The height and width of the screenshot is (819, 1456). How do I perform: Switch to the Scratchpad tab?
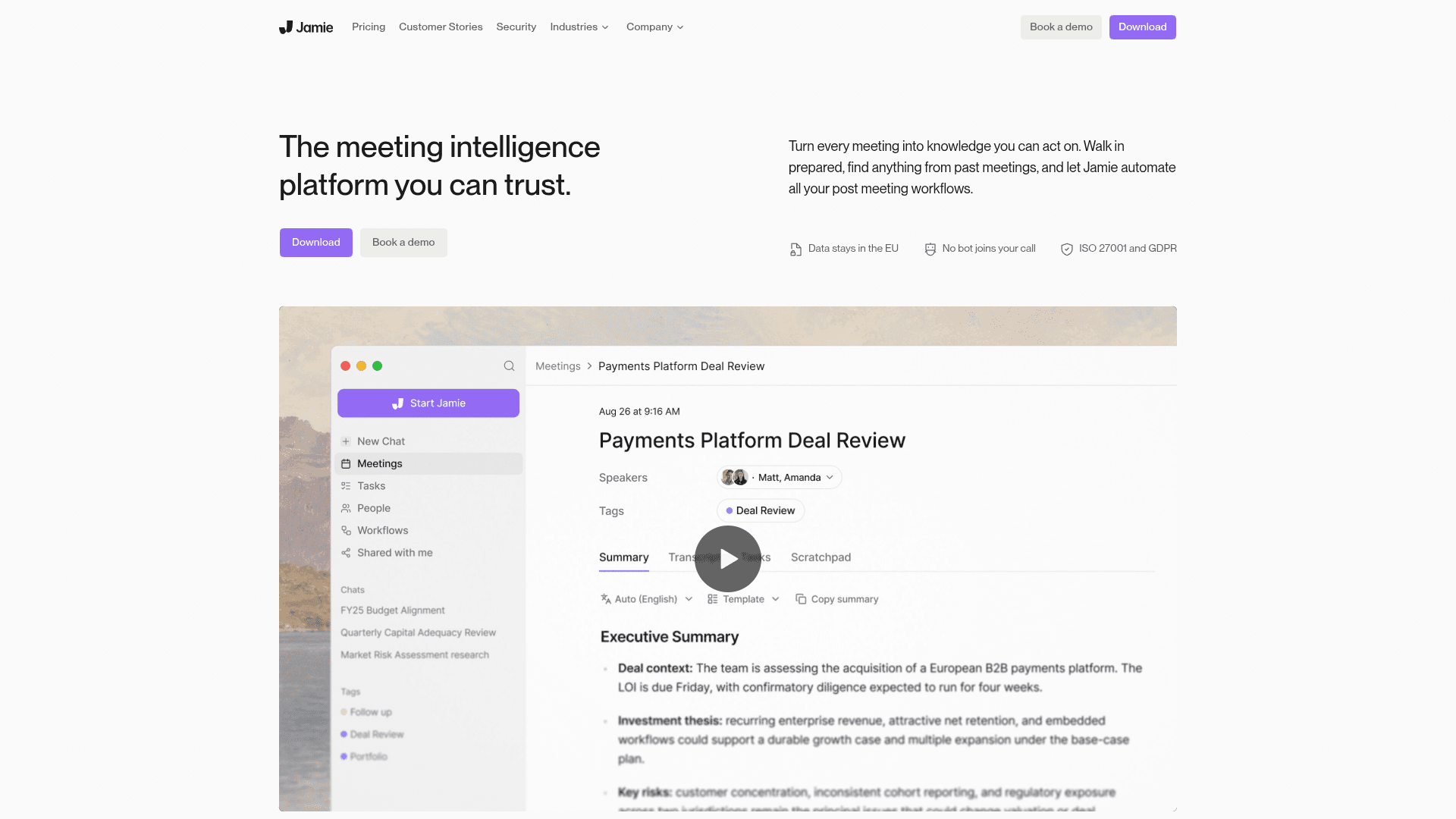821,557
